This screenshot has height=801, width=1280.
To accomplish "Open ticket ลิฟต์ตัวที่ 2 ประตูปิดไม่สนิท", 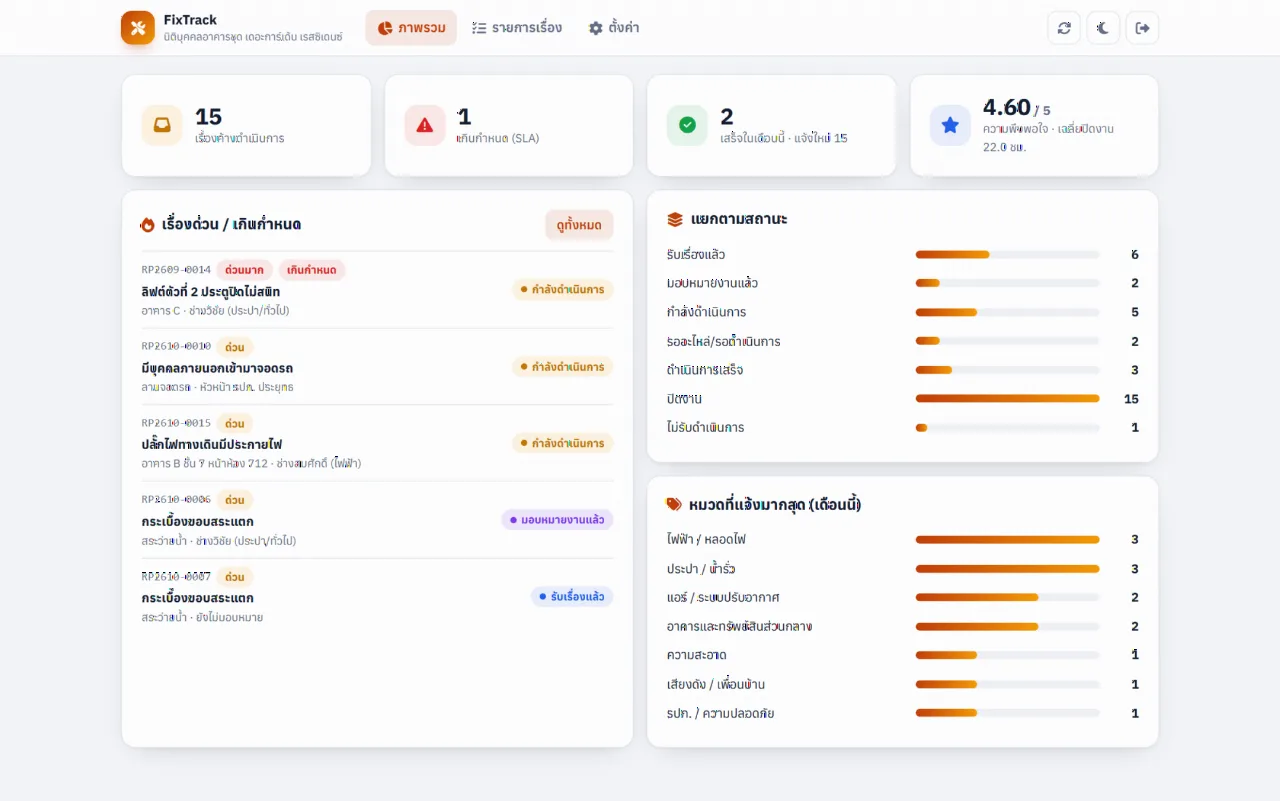I will pos(377,290).
